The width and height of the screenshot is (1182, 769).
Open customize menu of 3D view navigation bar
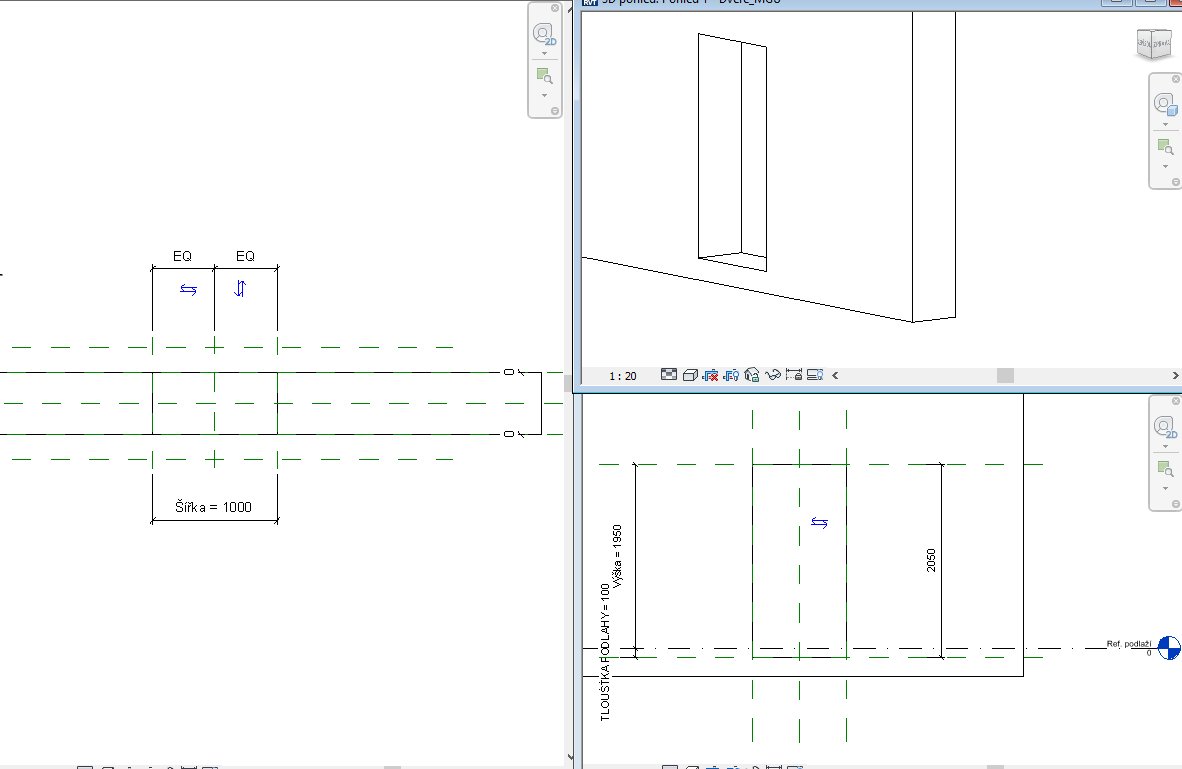[x=1175, y=182]
